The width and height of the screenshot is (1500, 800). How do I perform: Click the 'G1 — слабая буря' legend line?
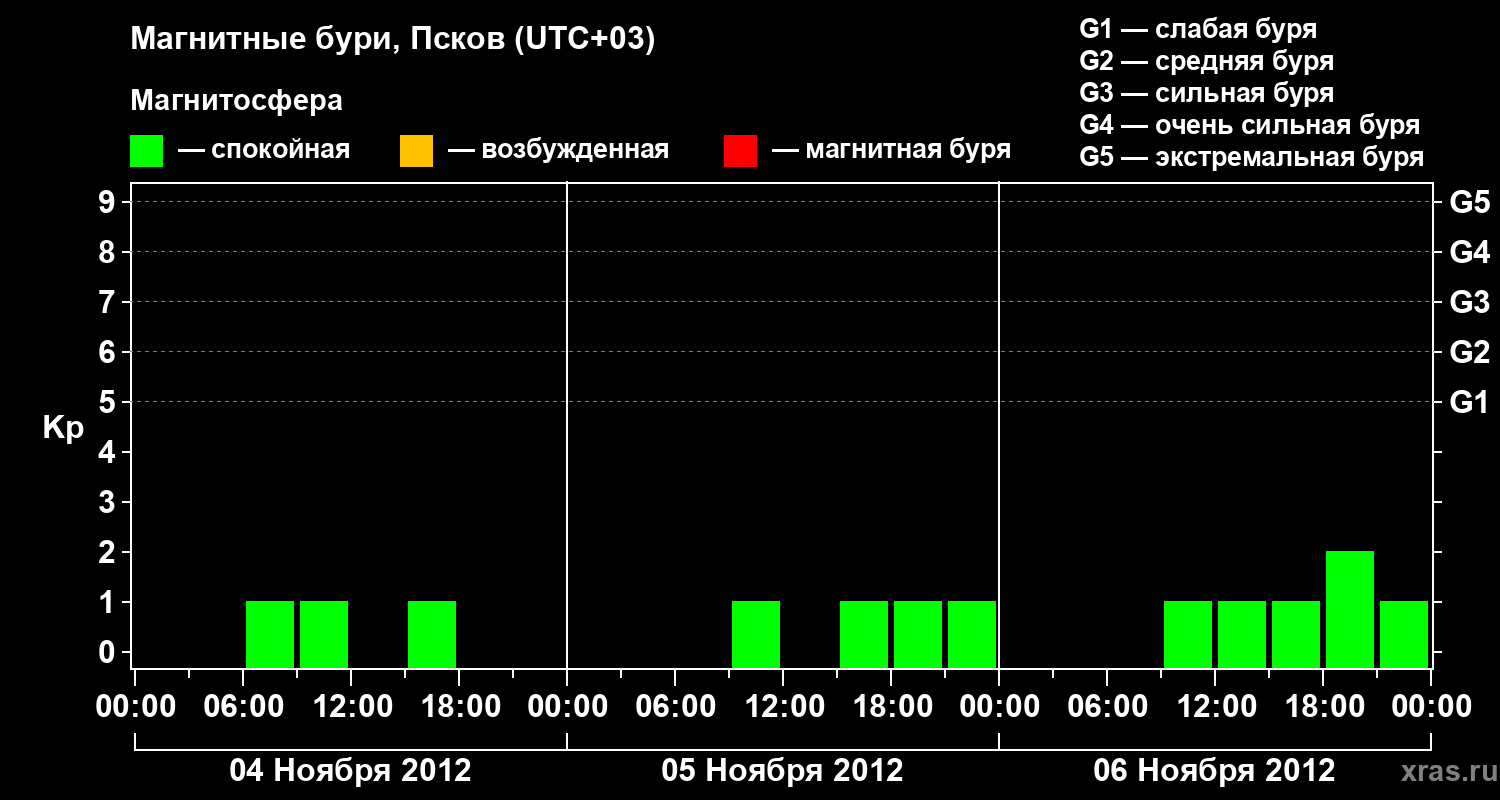coord(1198,29)
